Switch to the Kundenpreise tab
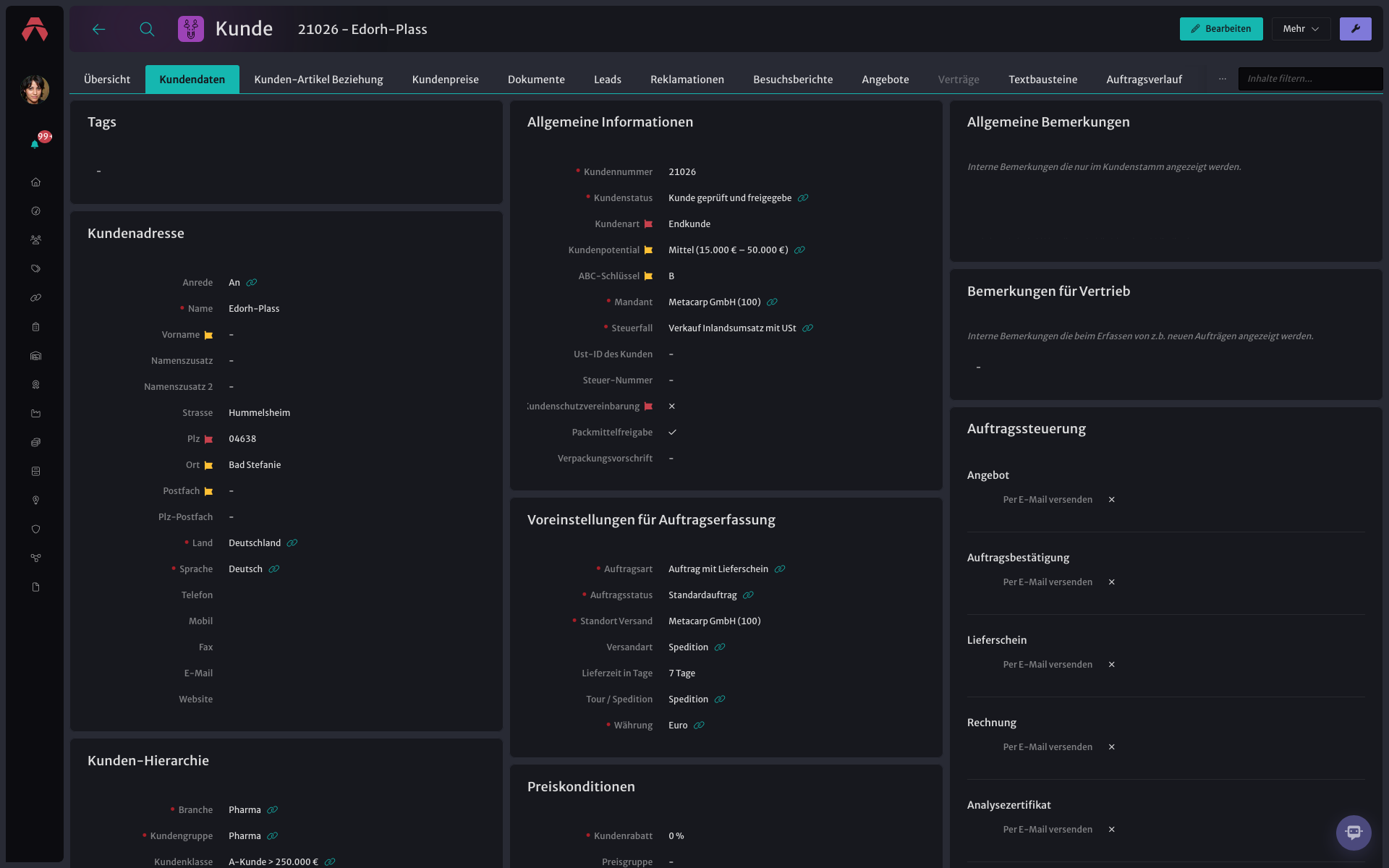The image size is (1389, 868). click(x=445, y=80)
